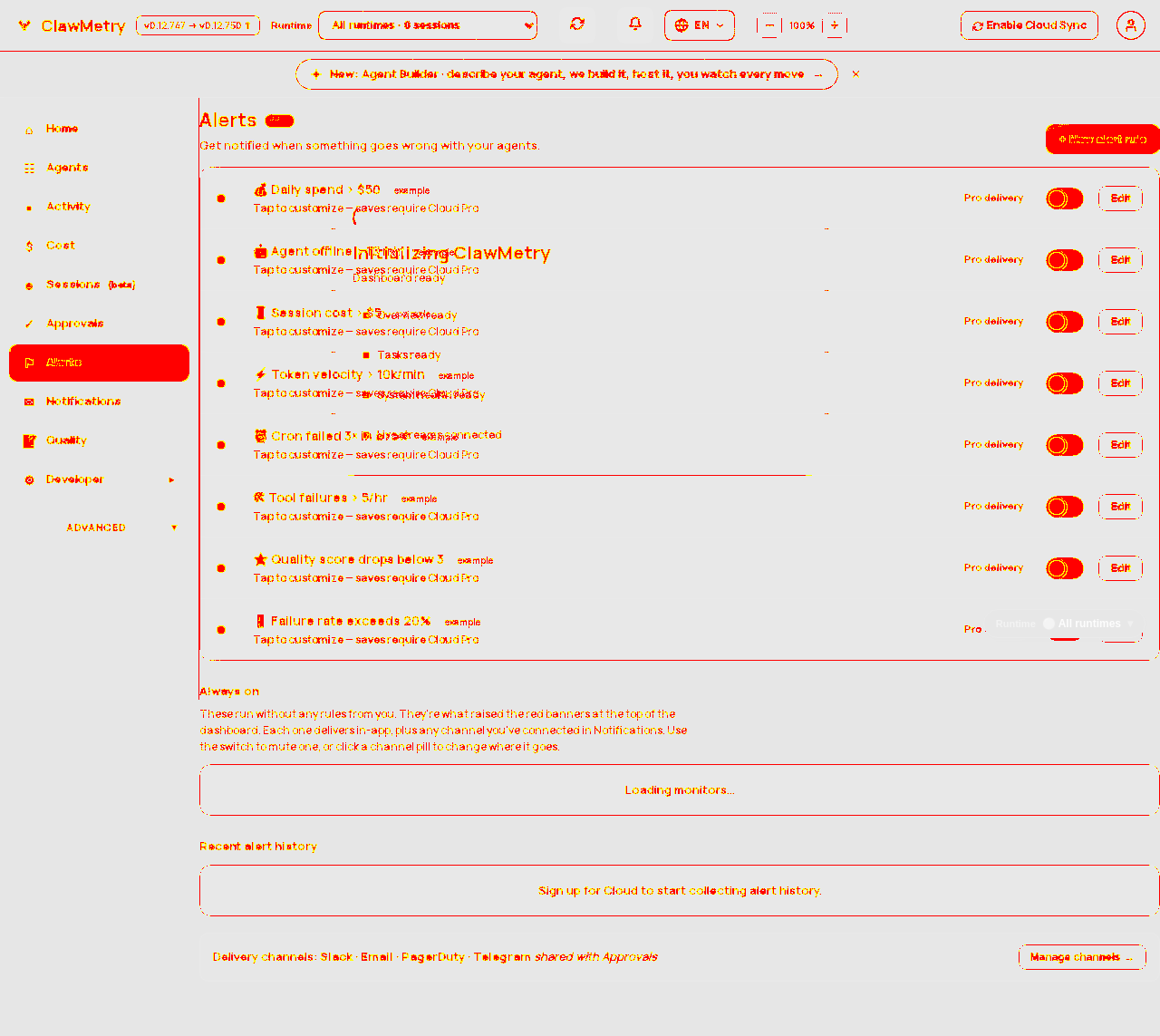
Task: Open Notifications in the sidebar
Action: point(100,402)
